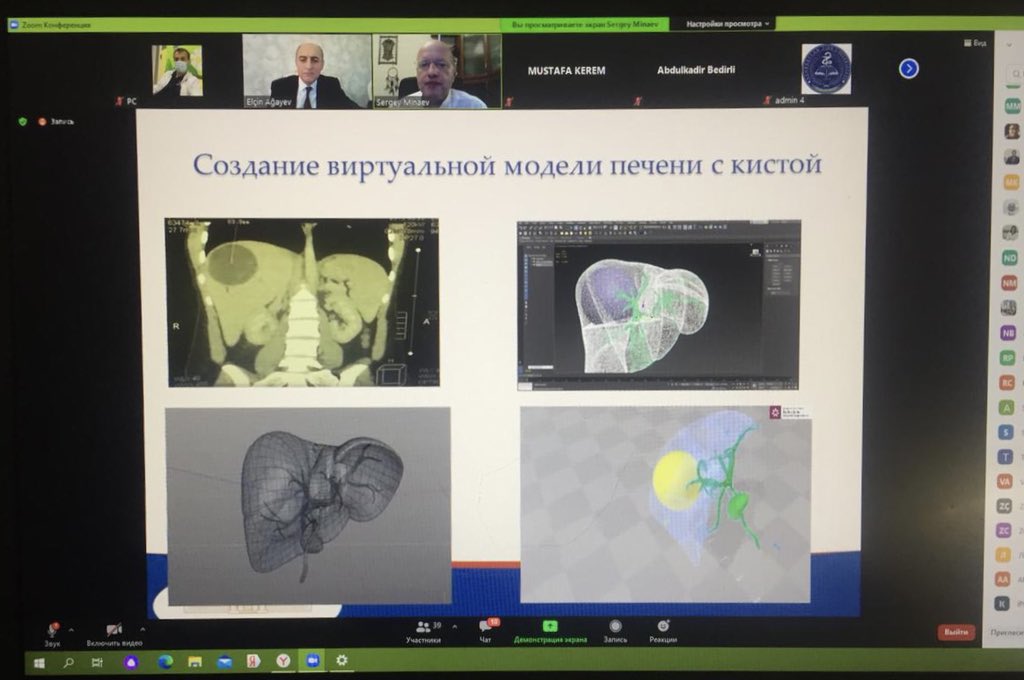
Task: Open the Чат chat panel
Action: [x=487, y=631]
